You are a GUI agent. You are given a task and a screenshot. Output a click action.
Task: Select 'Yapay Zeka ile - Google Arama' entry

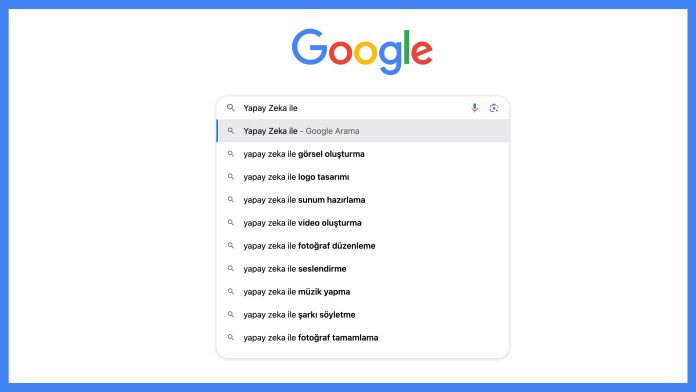(363, 131)
